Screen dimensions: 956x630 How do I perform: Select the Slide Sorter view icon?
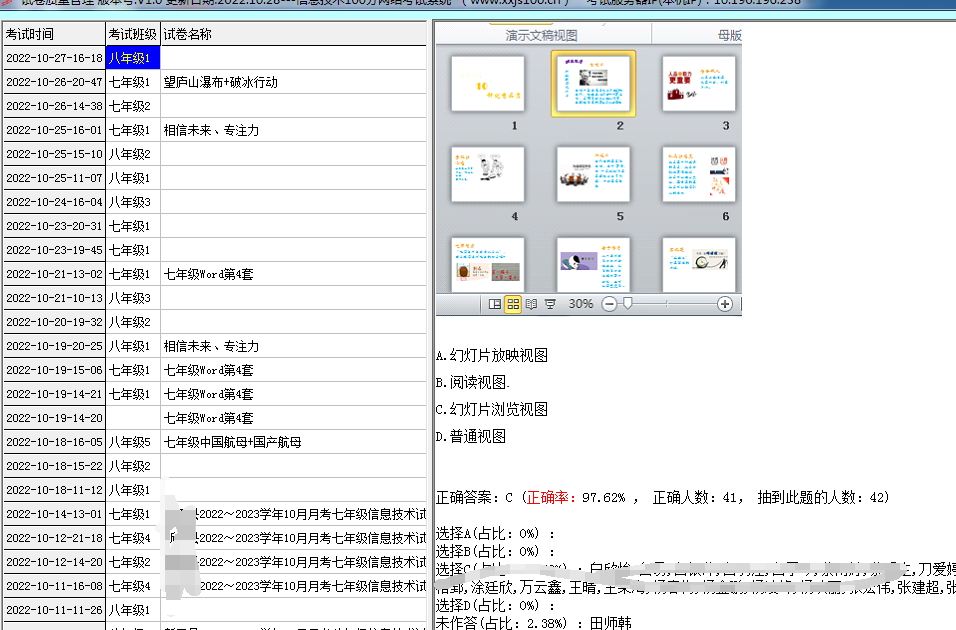point(513,304)
